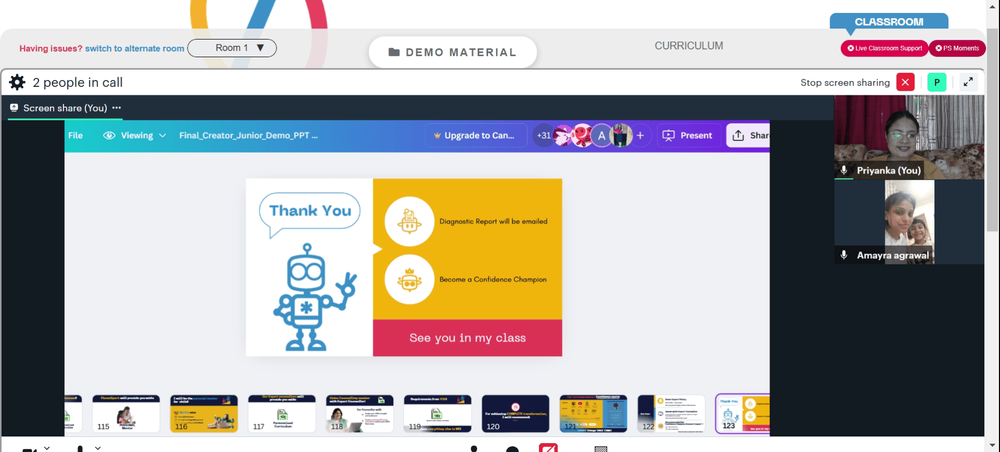Click 'Become a Confidence Champion' text
Viewport: 1000px width, 452px height.
click(x=492, y=279)
